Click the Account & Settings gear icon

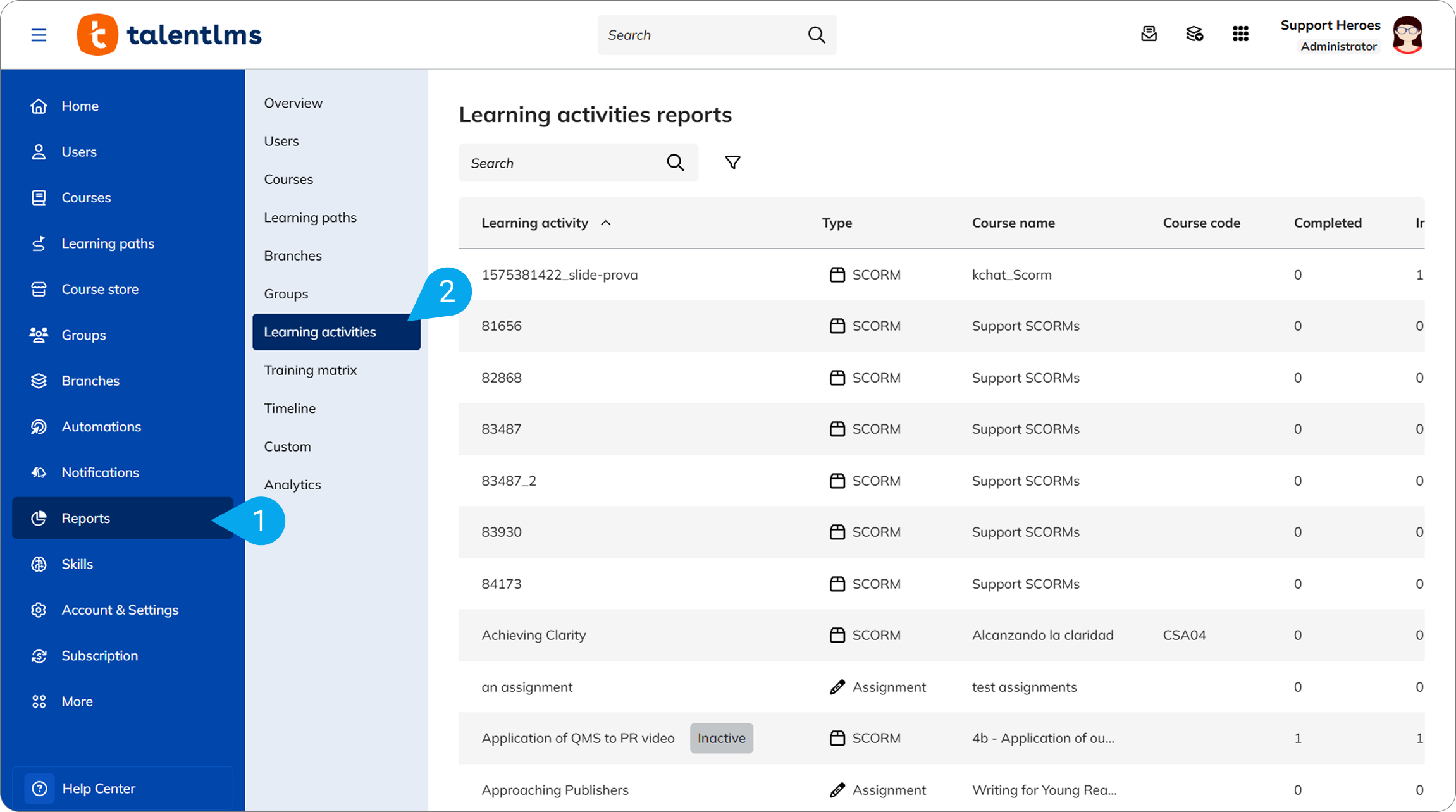pyautogui.click(x=39, y=610)
